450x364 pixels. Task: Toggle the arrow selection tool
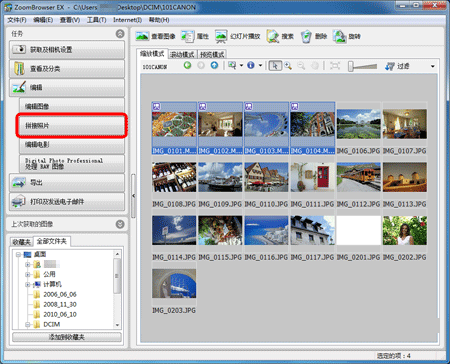tap(275, 66)
